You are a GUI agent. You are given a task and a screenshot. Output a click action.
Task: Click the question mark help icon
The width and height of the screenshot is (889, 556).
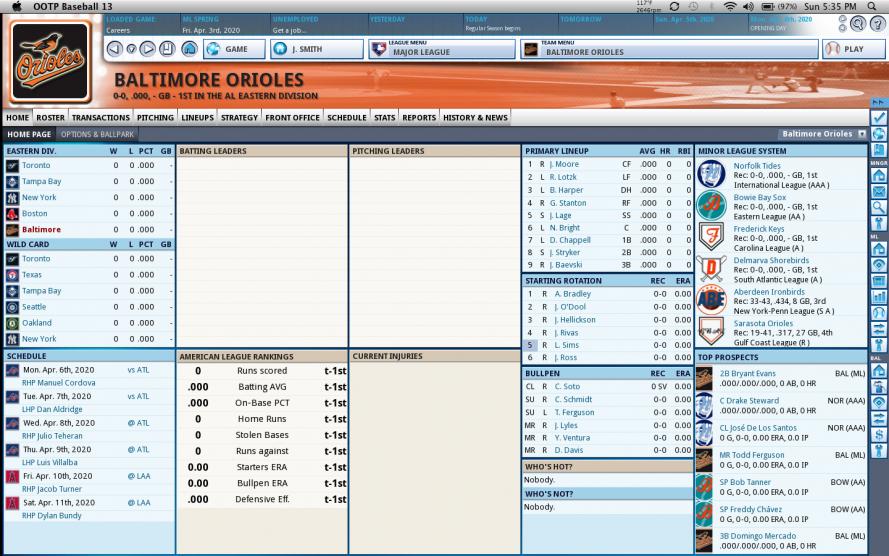click(877, 24)
